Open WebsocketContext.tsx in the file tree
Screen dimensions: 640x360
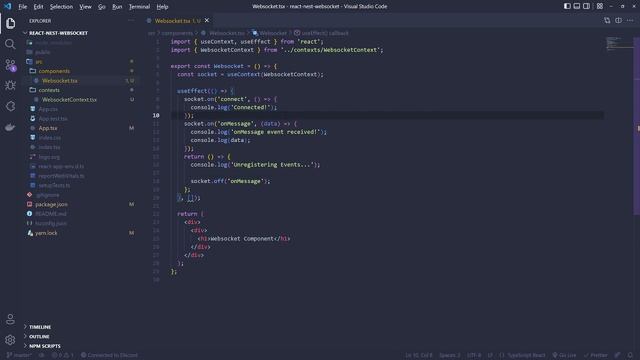click(x=69, y=100)
